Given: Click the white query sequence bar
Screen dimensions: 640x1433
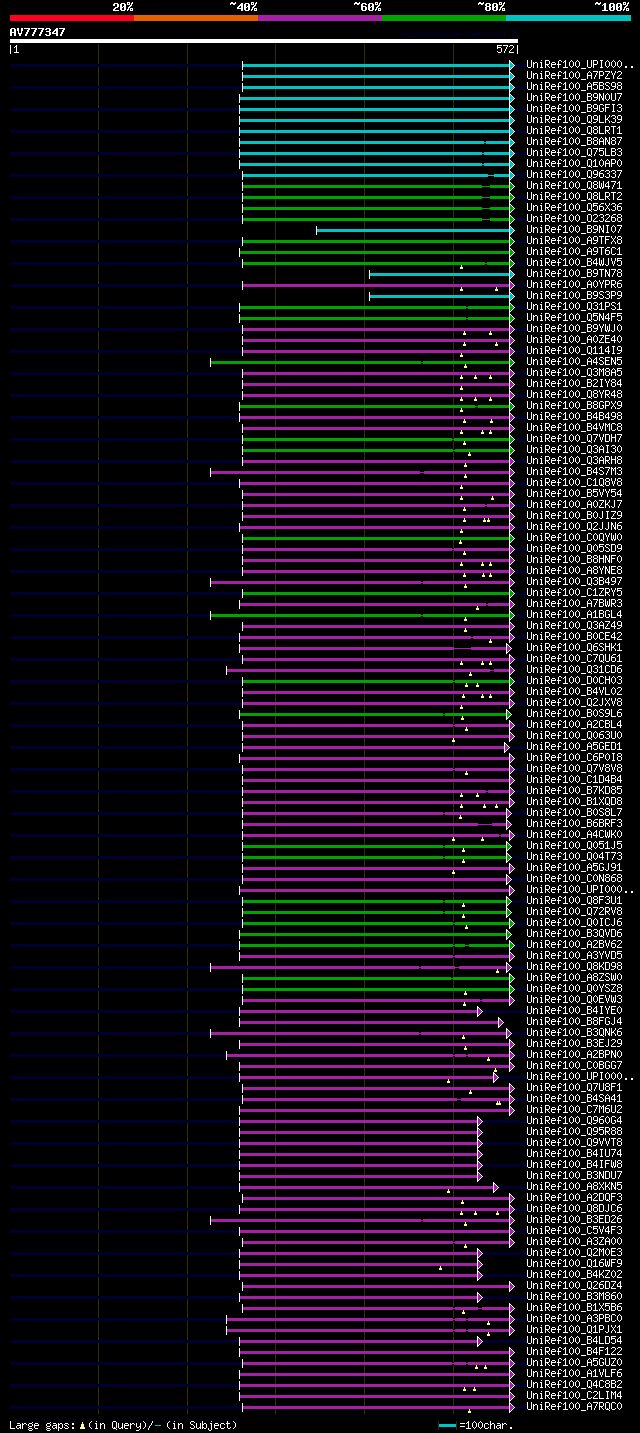Looking at the screenshot, I should coord(263,41).
